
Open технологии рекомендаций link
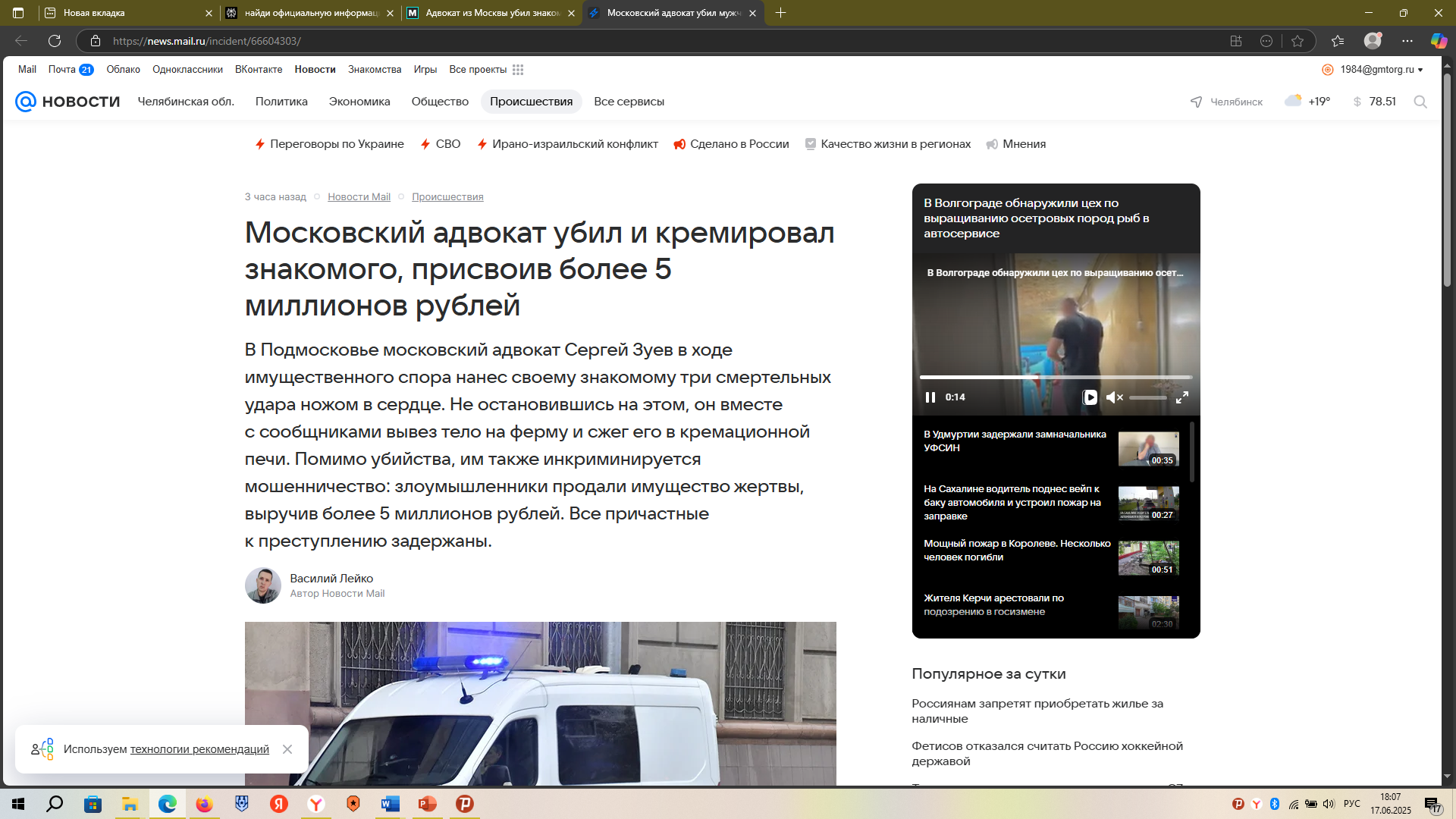pyautogui.click(x=199, y=749)
